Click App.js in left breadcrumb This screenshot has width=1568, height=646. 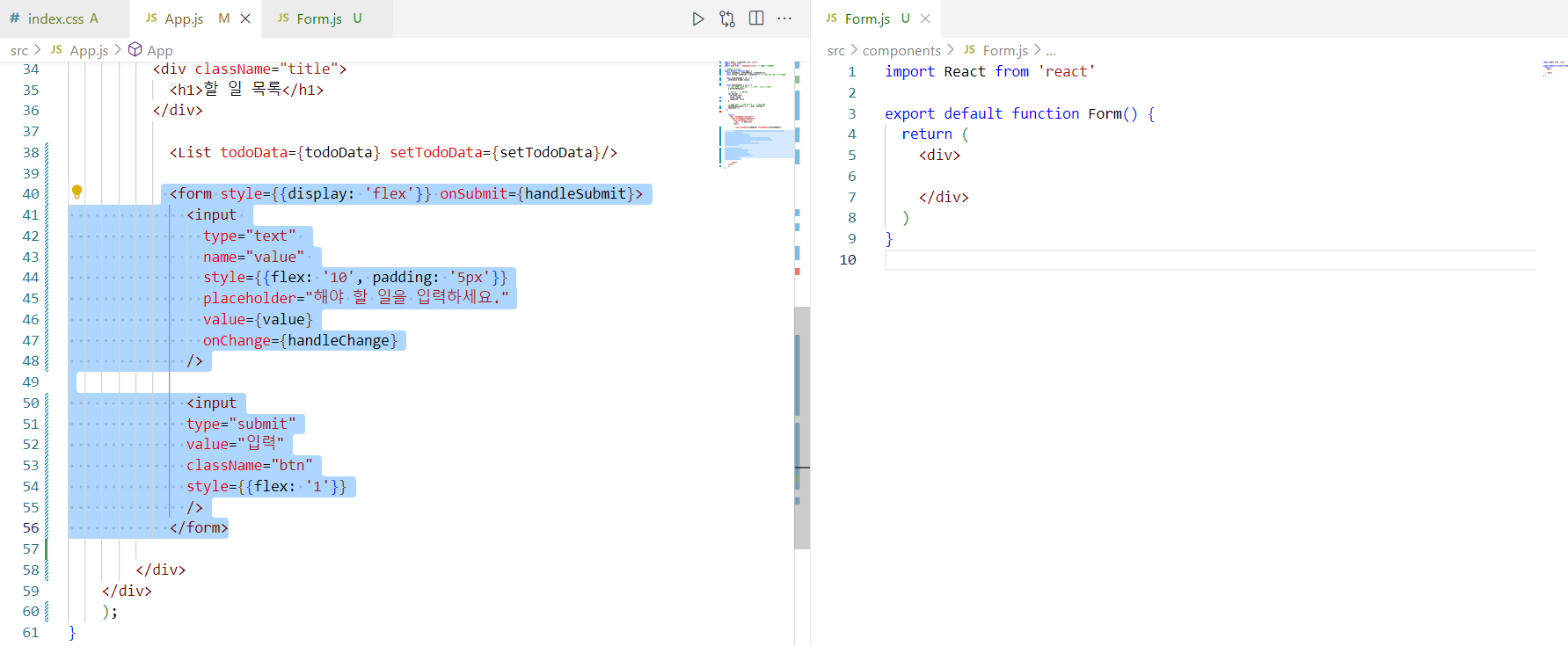coord(89,50)
